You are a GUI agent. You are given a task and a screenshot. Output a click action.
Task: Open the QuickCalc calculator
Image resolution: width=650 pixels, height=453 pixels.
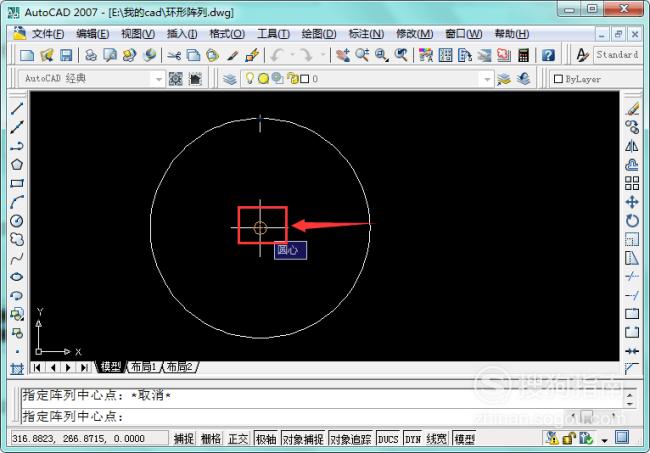[524, 55]
